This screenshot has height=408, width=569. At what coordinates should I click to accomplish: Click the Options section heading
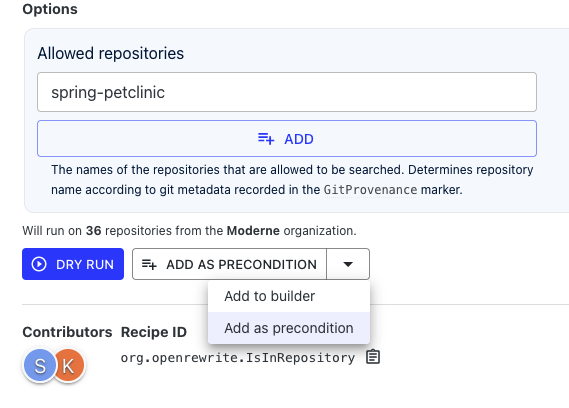coord(50,9)
